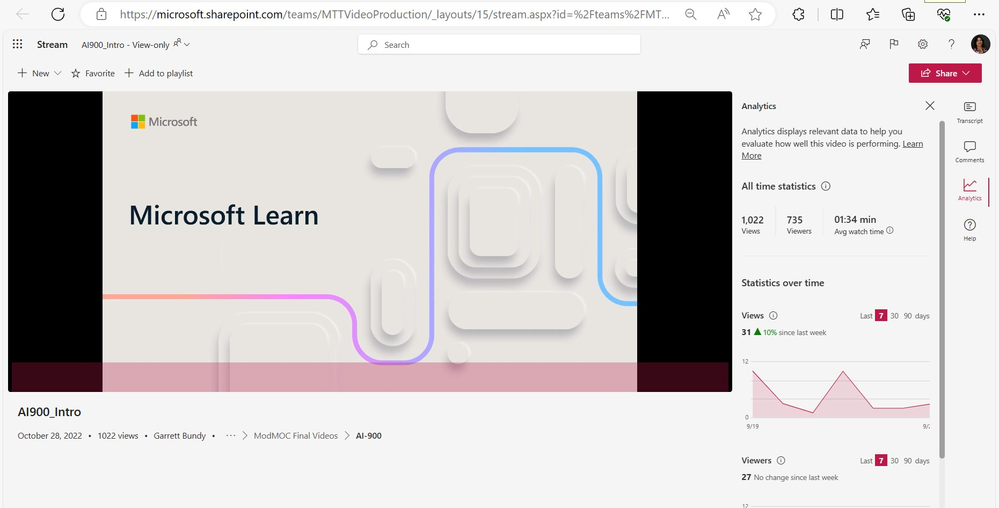999x508 pixels.
Task: Show info for All time statistics
Action: point(826,187)
